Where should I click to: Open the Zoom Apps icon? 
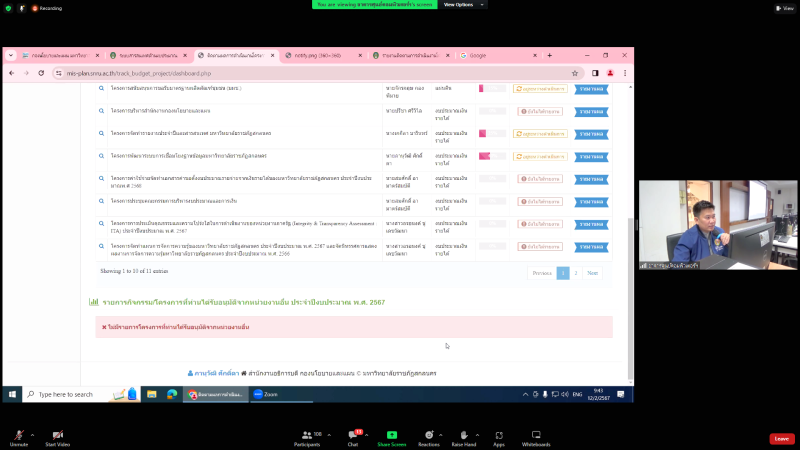(498, 435)
